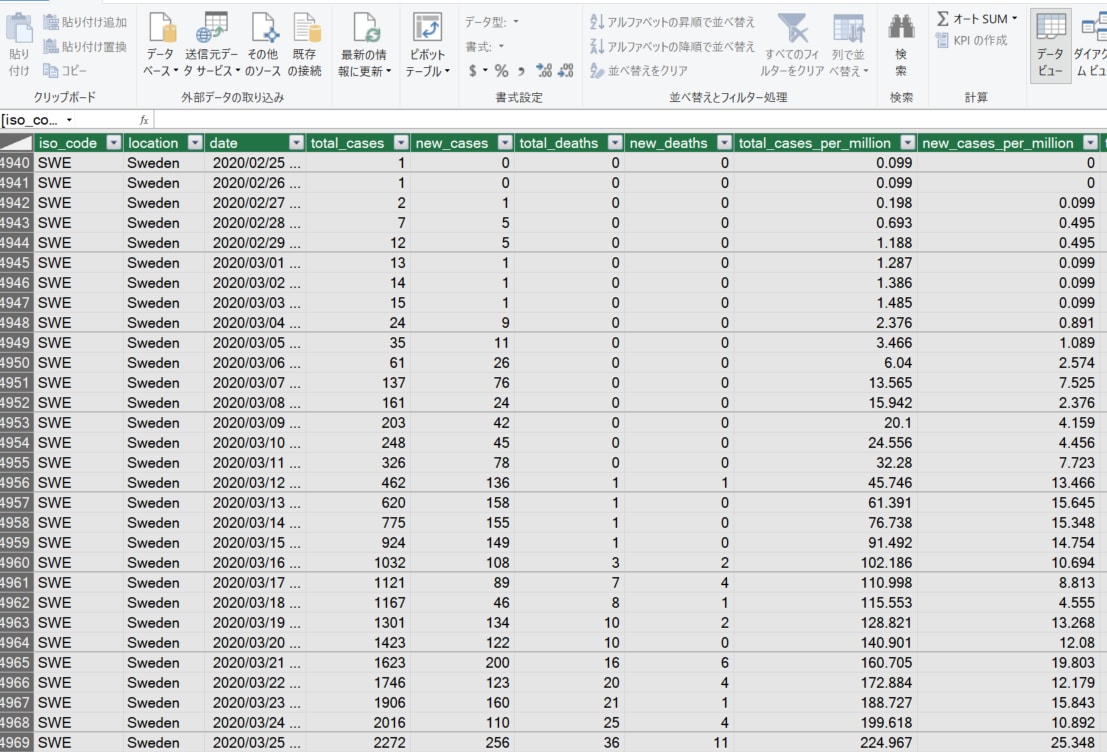Open the From Database (データベース) import menu
The width and height of the screenshot is (1107, 752).
pyautogui.click(x=161, y=44)
